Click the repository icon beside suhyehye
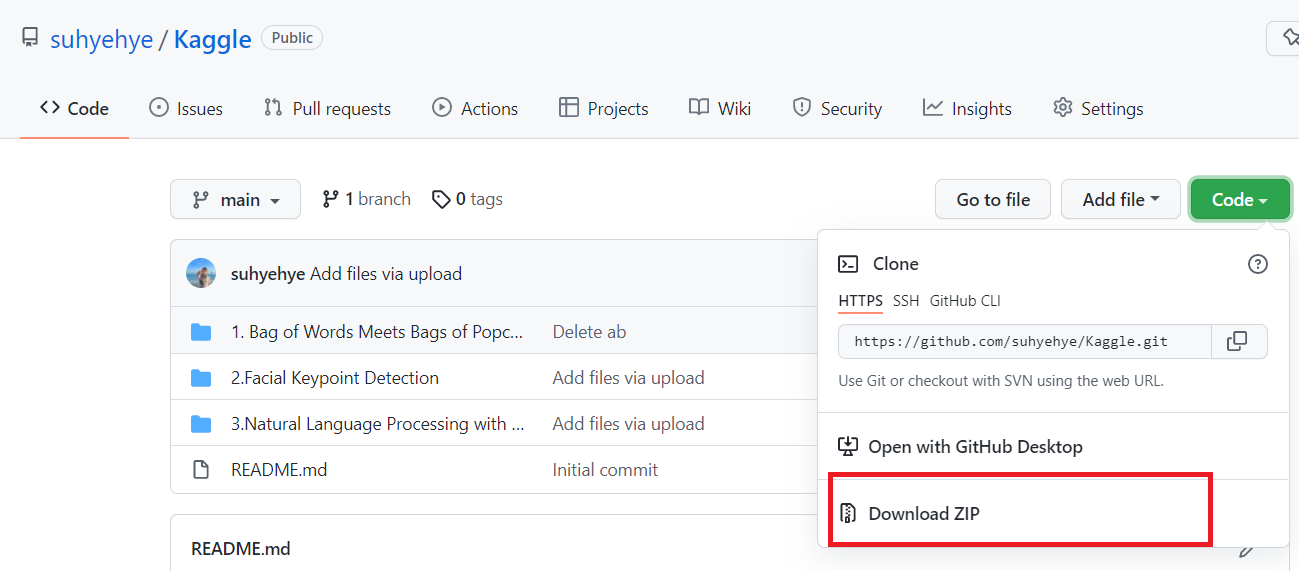Image resolution: width=1315 pixels, height=583 pixels. 30,39
